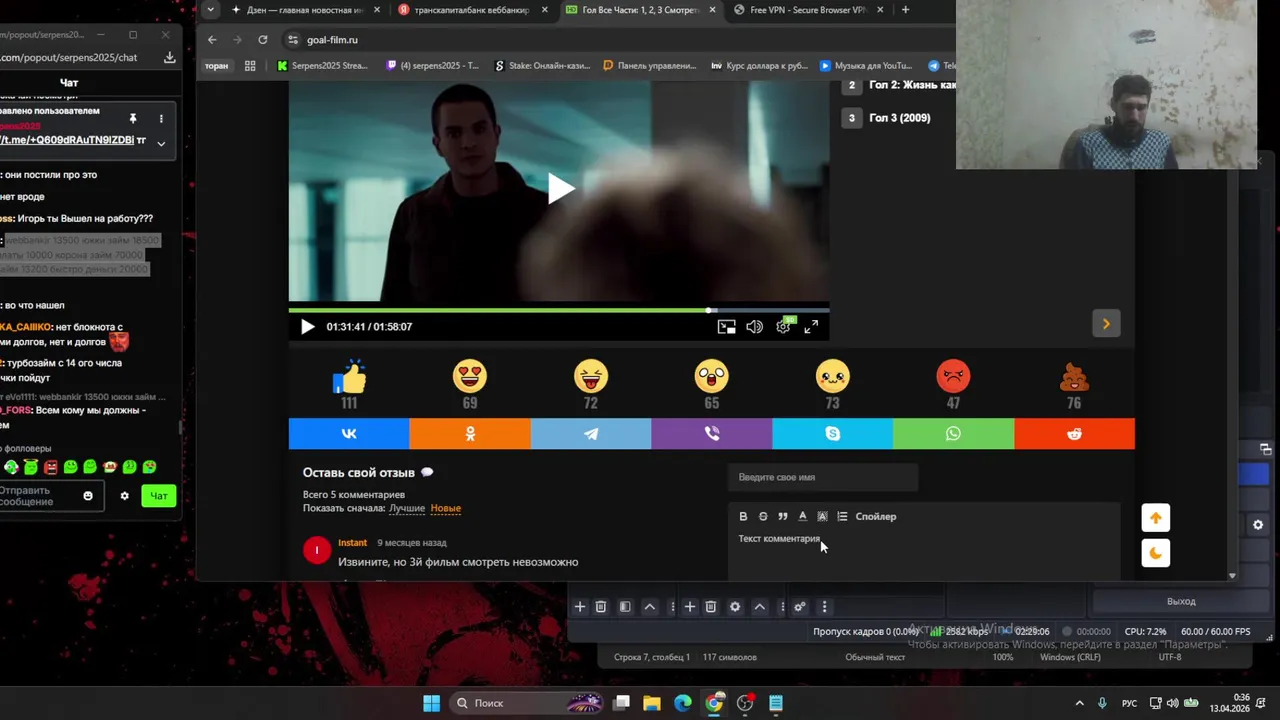Open the Stake: Онлайн-кази bookmark
Viewport: 1280px width, 720px height.
(543, 66)
